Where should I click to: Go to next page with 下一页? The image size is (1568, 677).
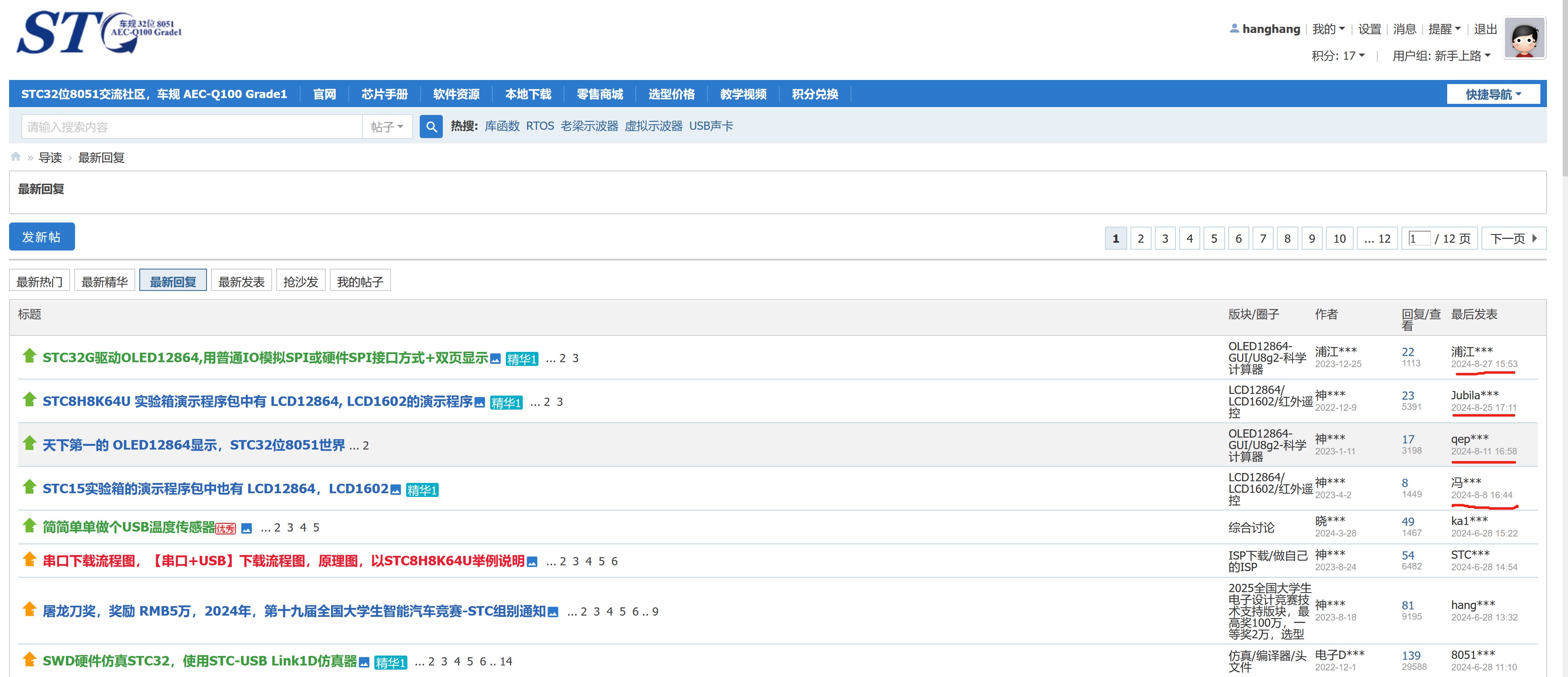1513,239
